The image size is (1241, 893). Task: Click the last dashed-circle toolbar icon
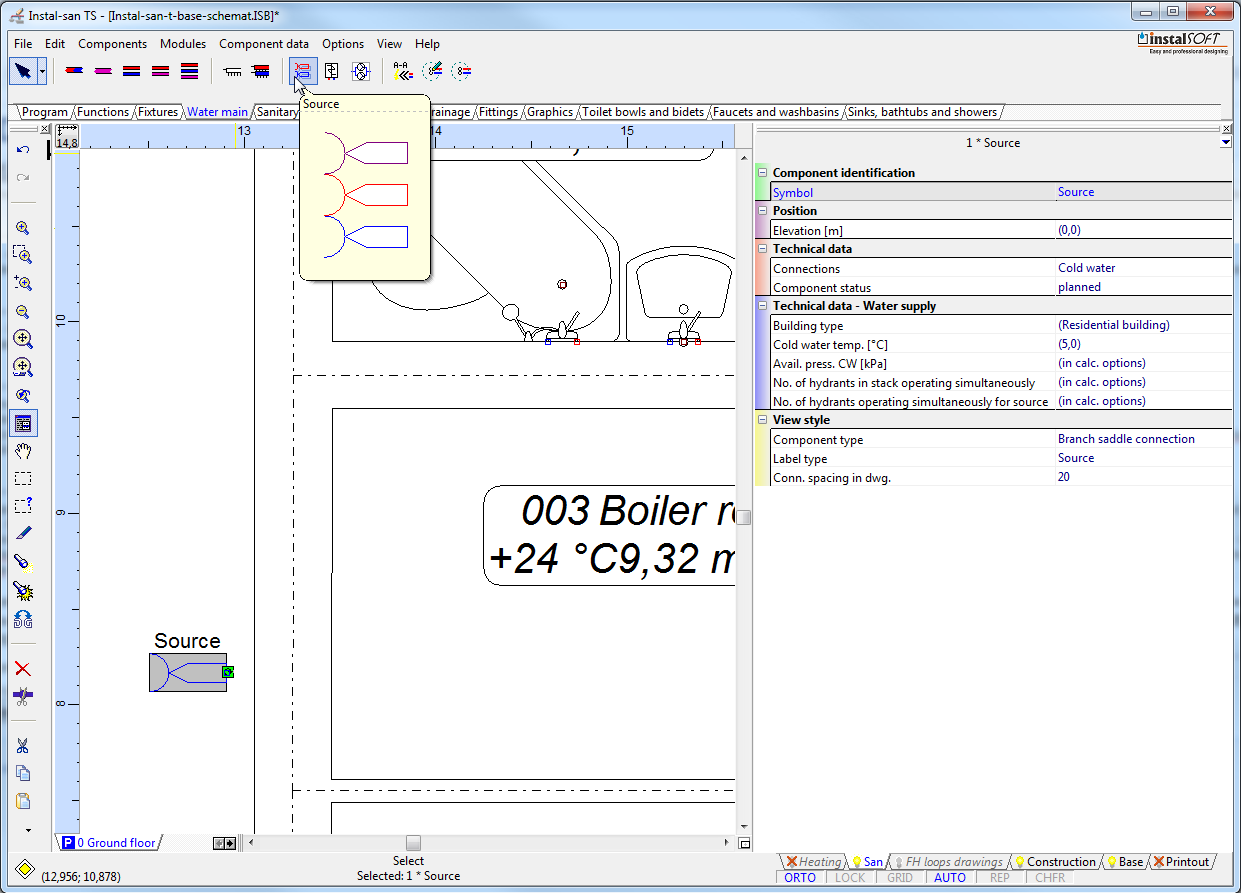click(461, 71)
